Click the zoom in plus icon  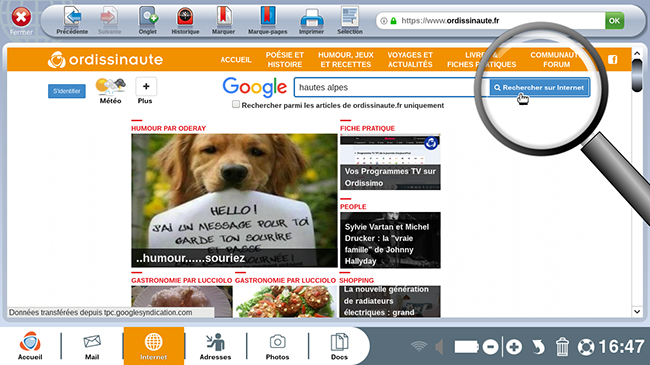[x=514, y=347]
